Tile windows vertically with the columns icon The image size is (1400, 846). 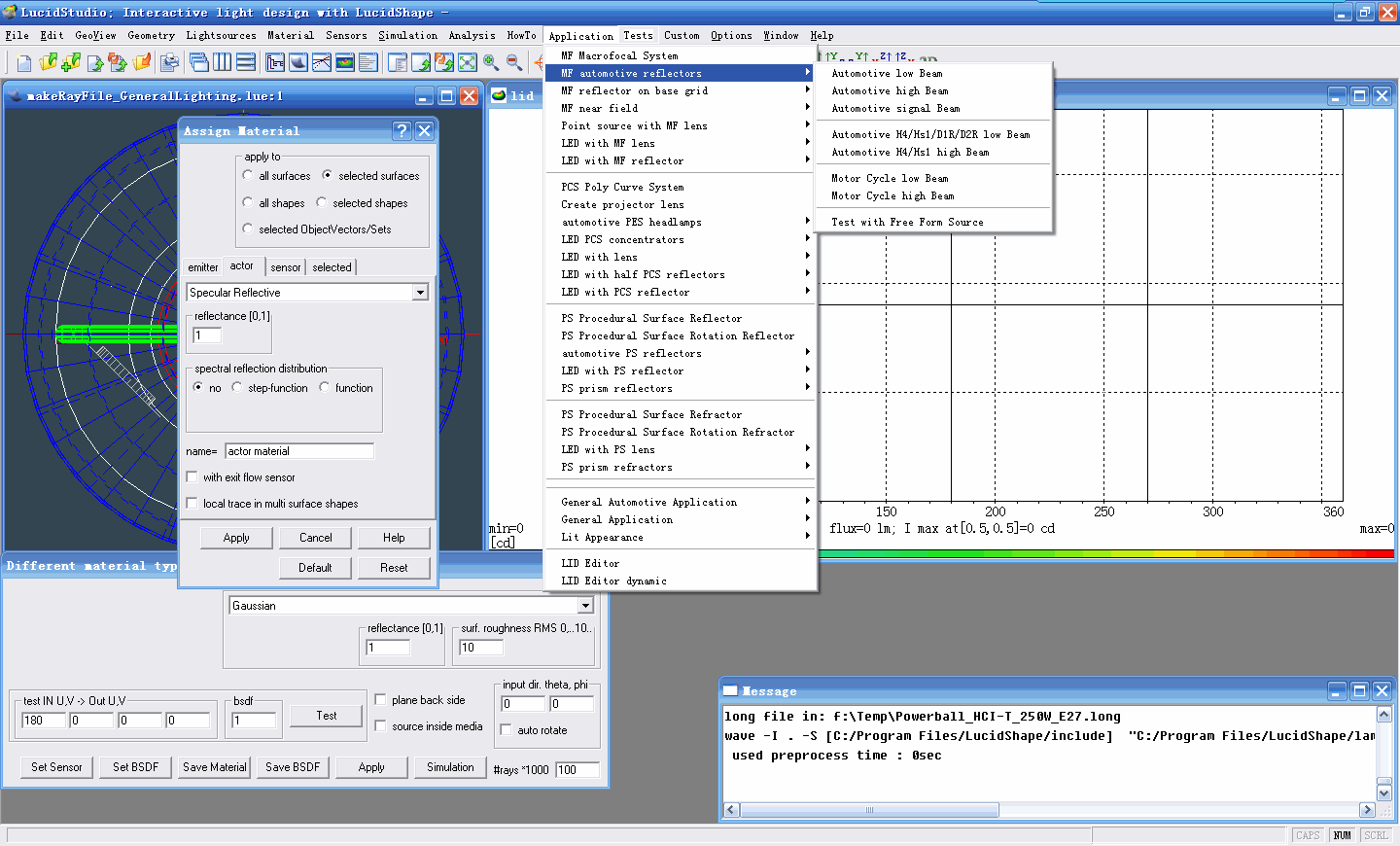tap(223, 63)
